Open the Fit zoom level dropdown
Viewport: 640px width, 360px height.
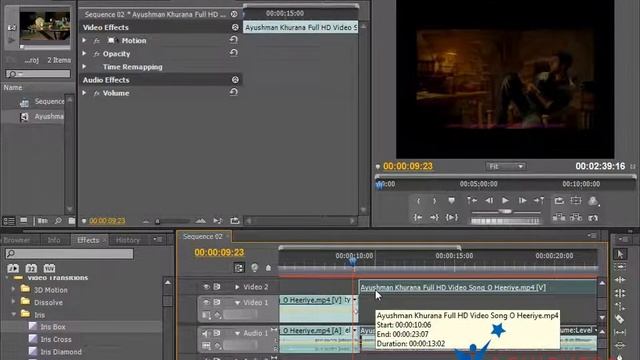(x=506, y=167)
